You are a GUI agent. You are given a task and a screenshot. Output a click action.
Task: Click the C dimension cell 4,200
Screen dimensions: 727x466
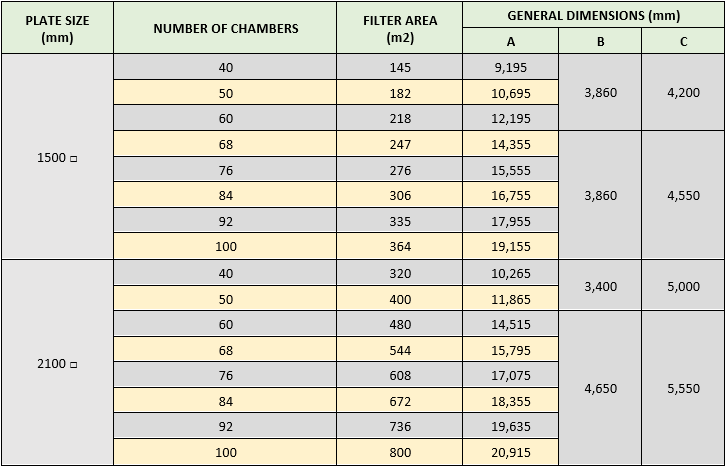(x=683, y=93)
